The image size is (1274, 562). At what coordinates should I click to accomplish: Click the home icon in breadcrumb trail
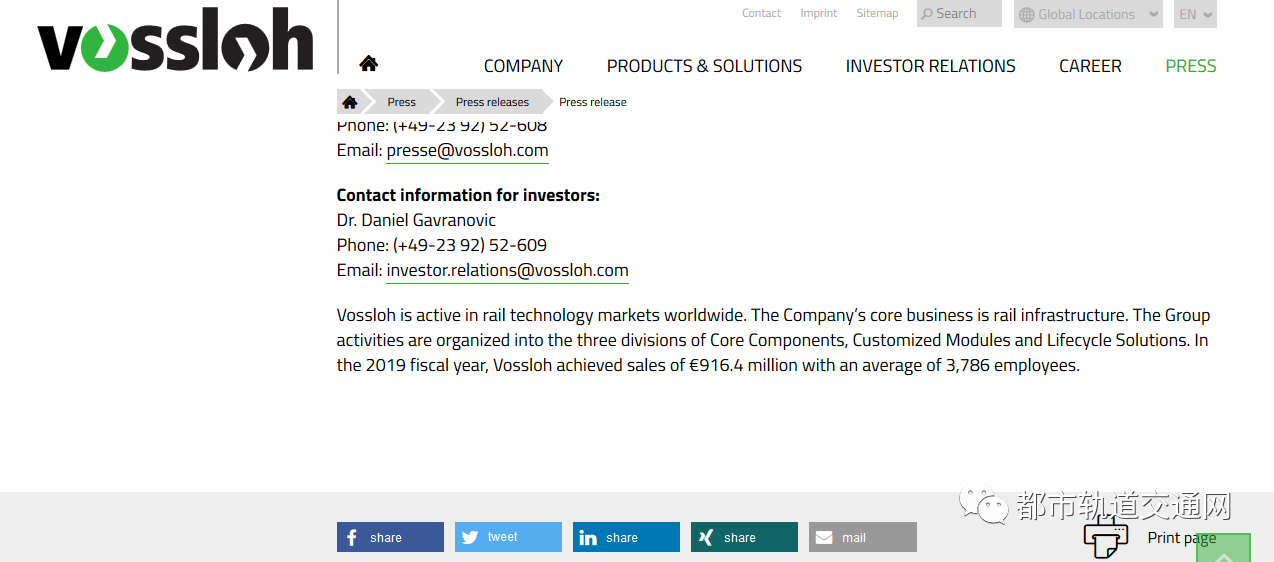349,102
